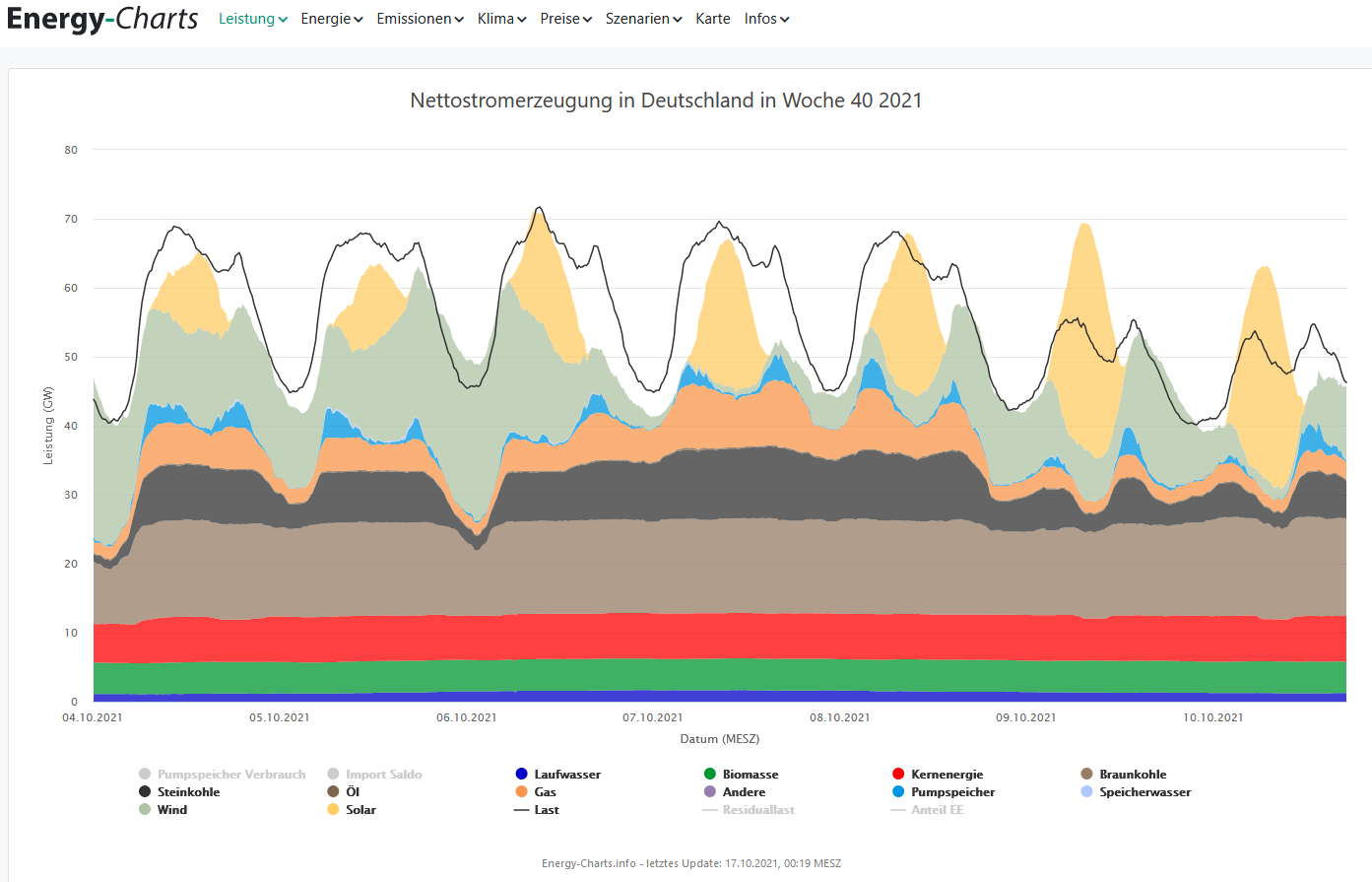Open the Klima menu
This screenshot has height=882, width=1372.
coord(502,19)
